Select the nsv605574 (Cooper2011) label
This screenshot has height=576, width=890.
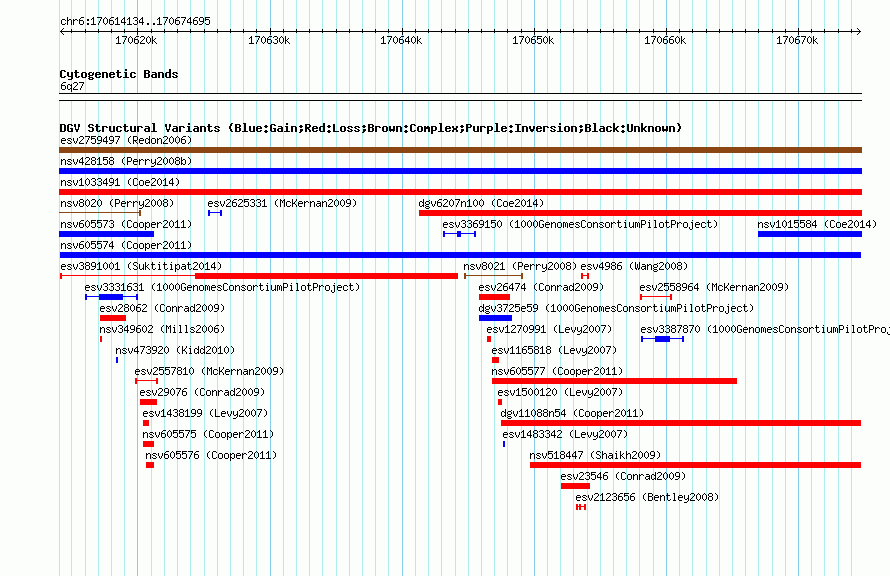click(x=126, y=245)
